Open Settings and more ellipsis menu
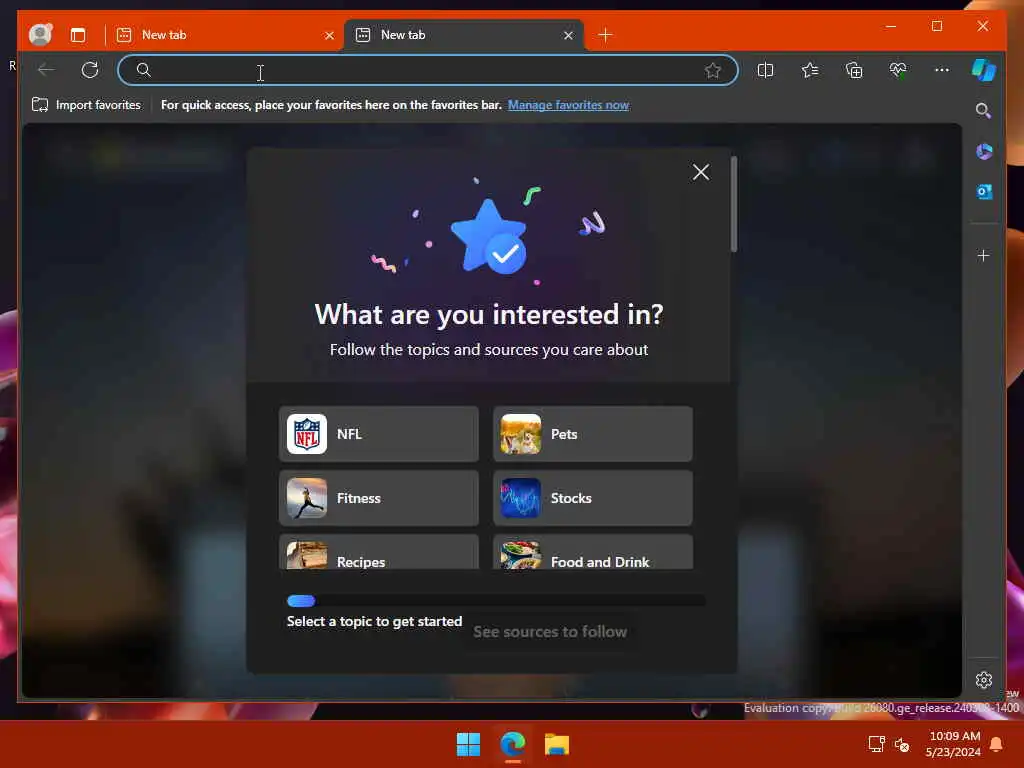Image resolution: width=1024 pixels, height=768 pixels. (942, 70)
